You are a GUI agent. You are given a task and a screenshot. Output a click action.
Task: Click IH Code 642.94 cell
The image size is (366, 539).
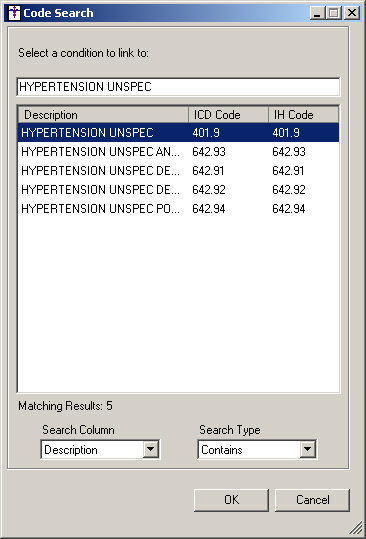(289, 209)
